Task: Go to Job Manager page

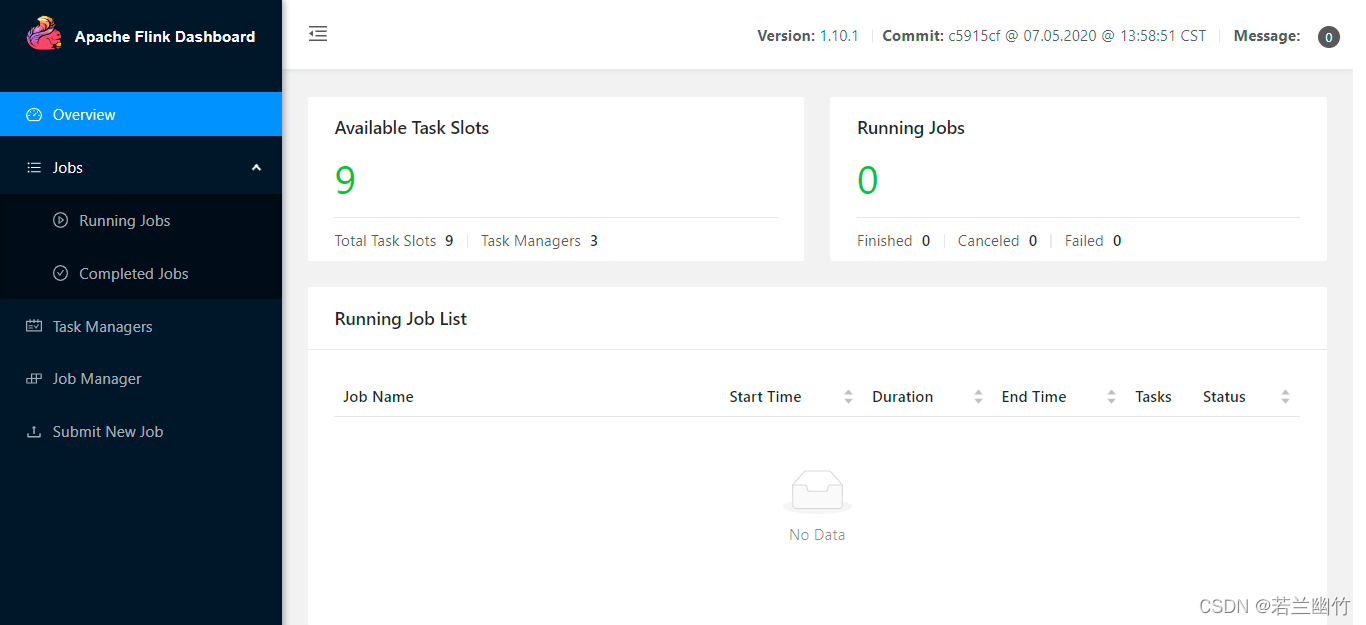Action: 141,379
